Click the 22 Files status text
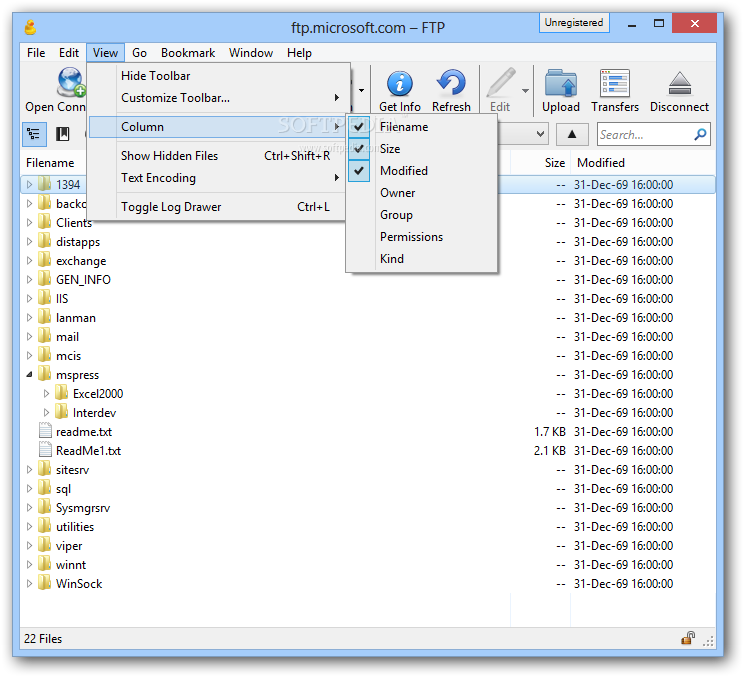Viewport: 744px width, 677px height. (43, 639)
